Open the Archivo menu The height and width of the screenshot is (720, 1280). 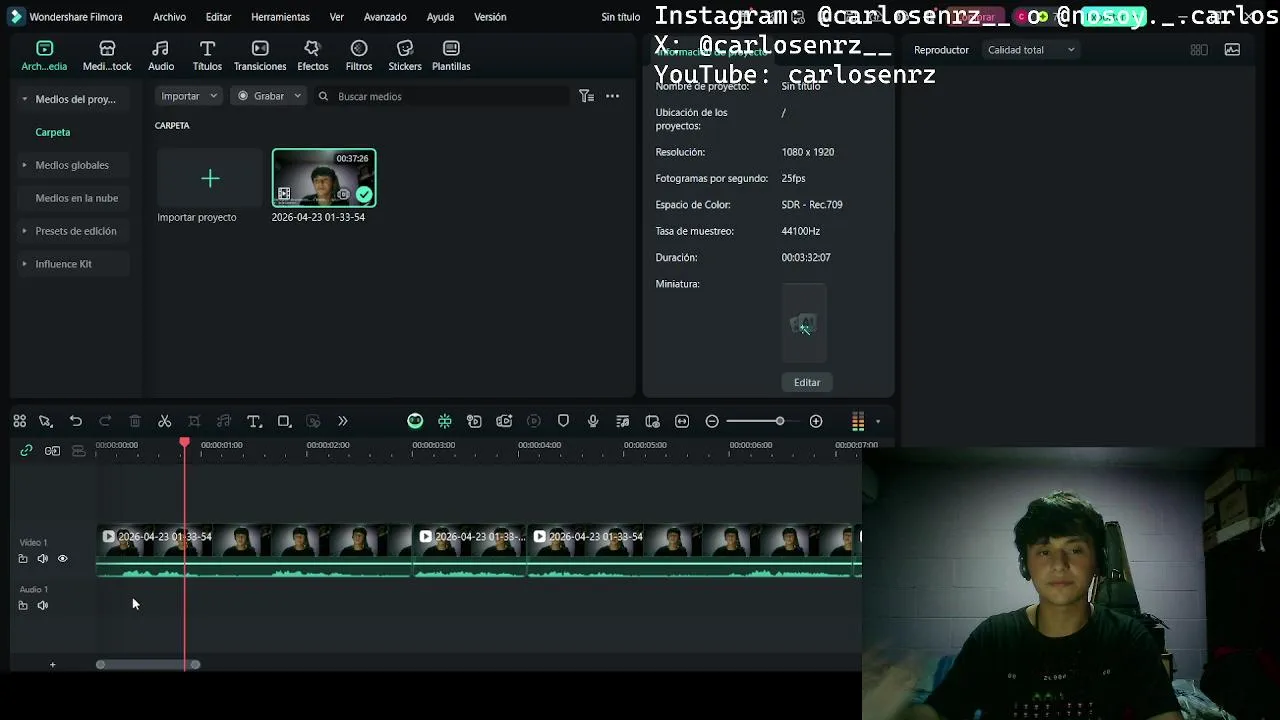pyautogui.click(x=169, y=17)
